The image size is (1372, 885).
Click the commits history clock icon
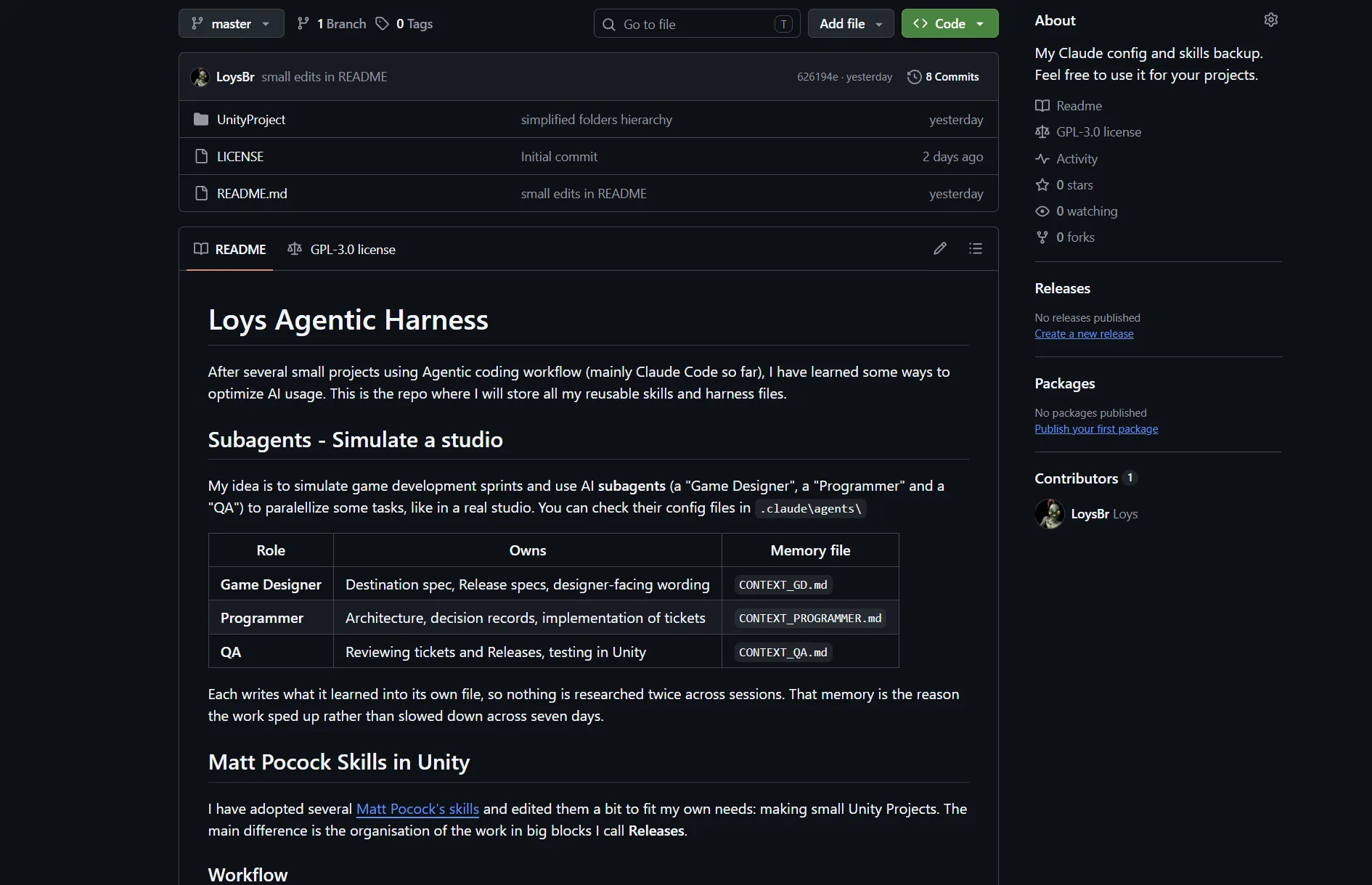tap(914, 77)
